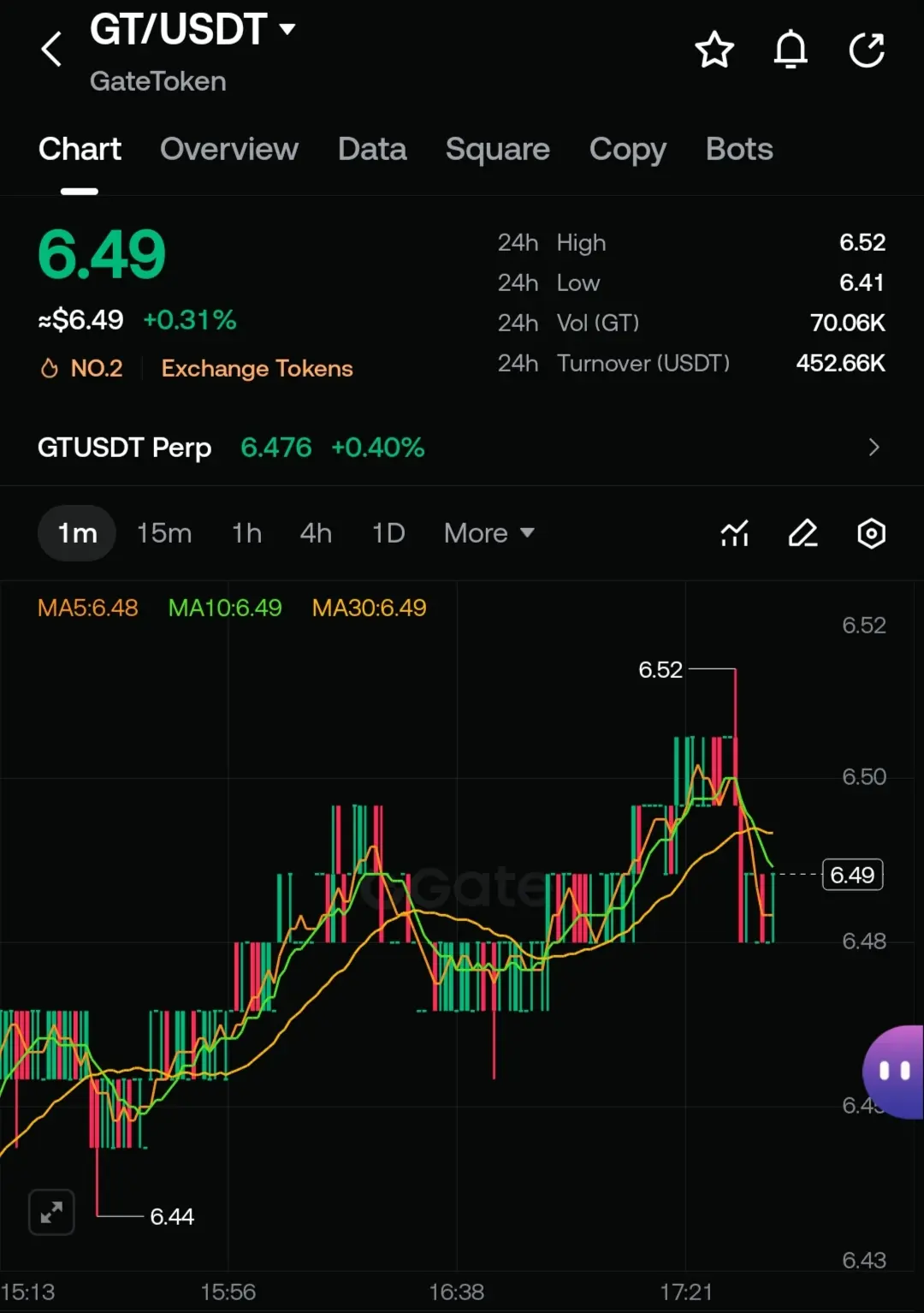Set a price alert with bell icon

pyautogui.click(x=791, y=50)
